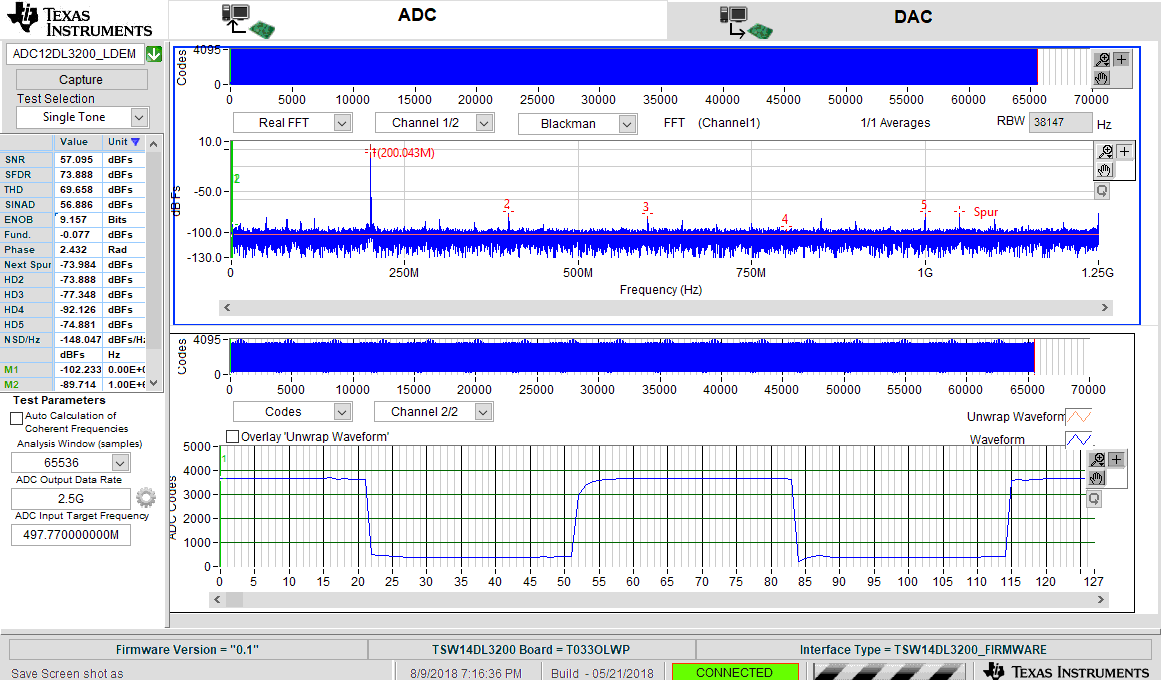
Task: Click reset view icon below FFT palette
Action: [x=1102, y=190]
